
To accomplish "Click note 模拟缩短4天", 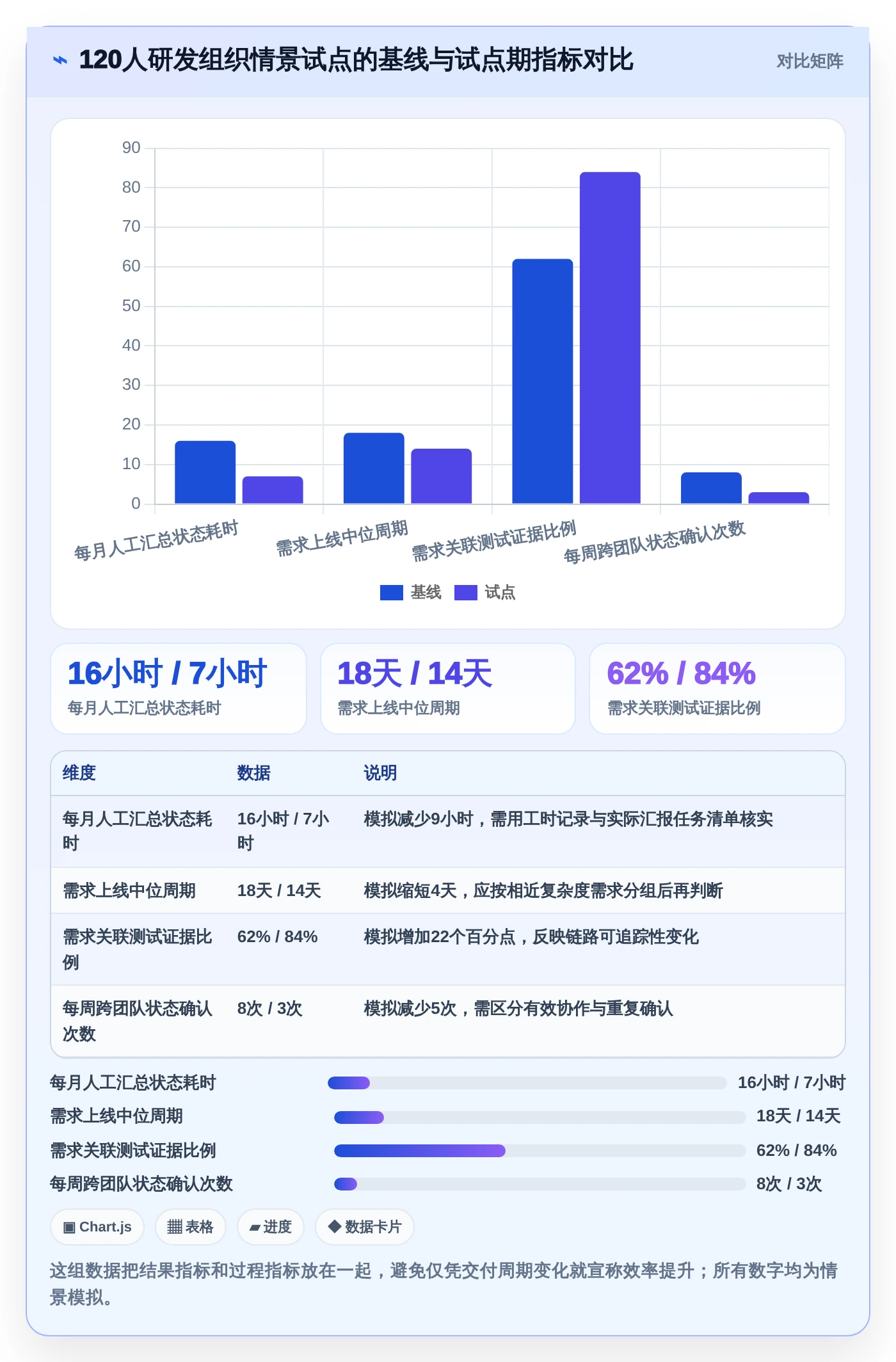I will [x=543, y=891].
